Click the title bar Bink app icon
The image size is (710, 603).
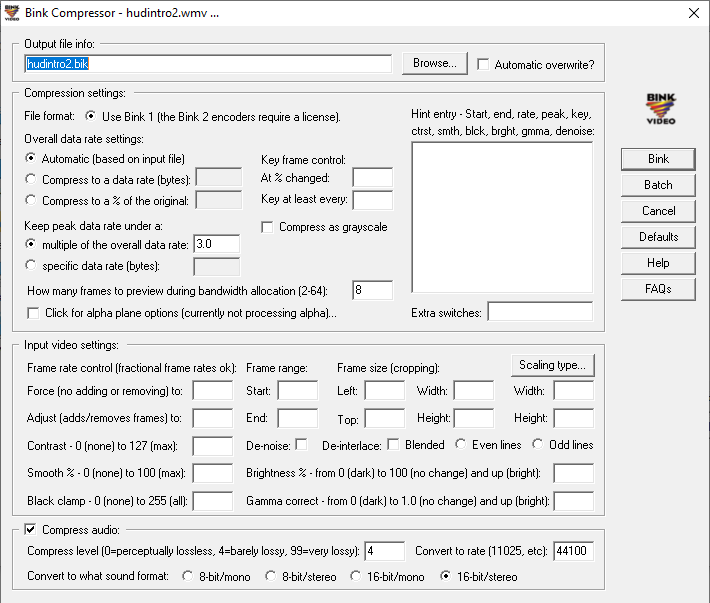(x=12, y=13)
